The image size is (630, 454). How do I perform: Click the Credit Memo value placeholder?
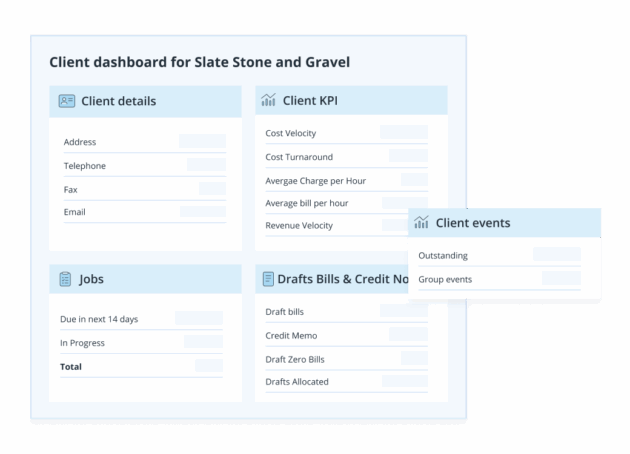408,334
